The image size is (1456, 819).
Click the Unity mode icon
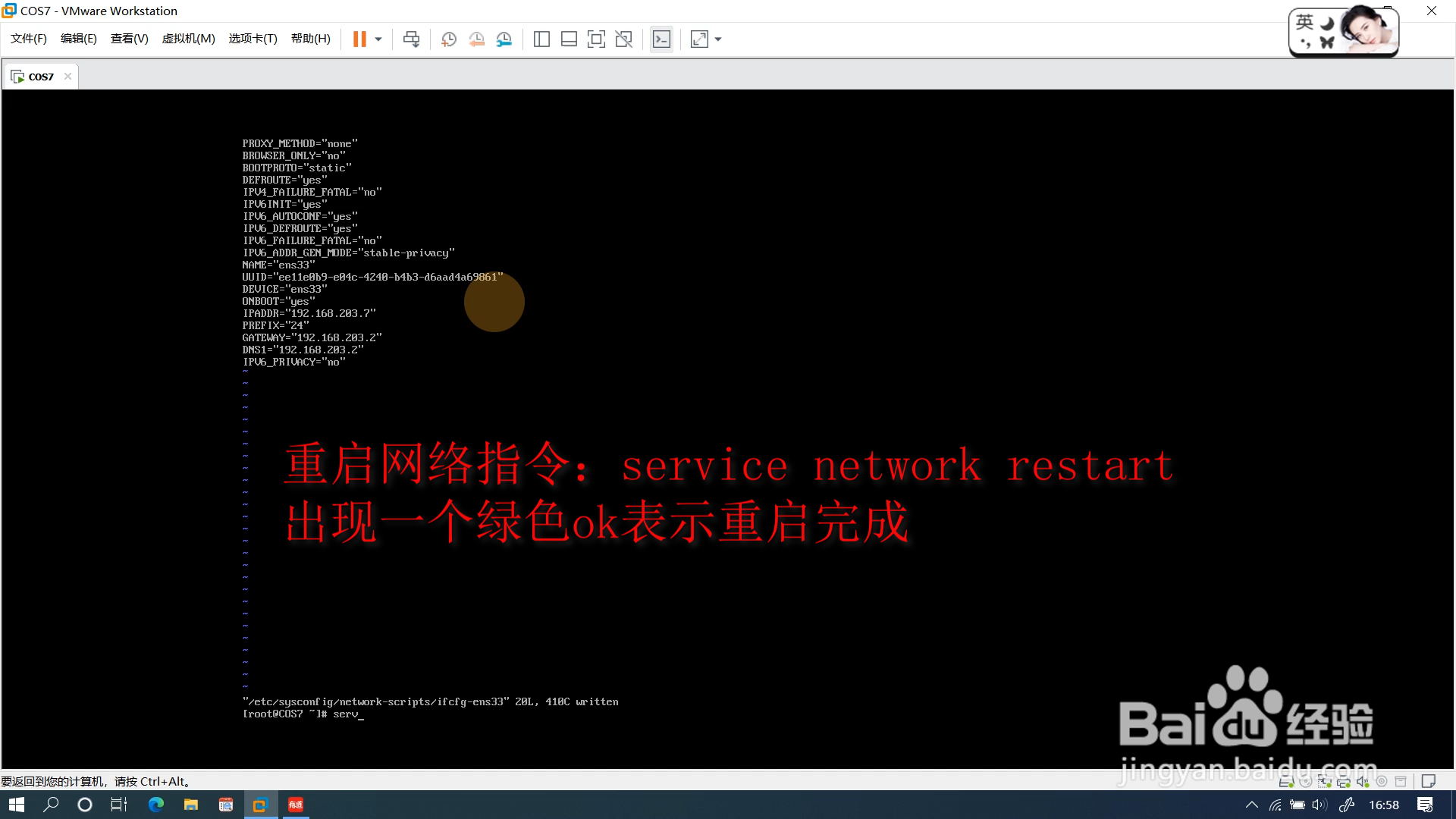(x=623, y=39)
